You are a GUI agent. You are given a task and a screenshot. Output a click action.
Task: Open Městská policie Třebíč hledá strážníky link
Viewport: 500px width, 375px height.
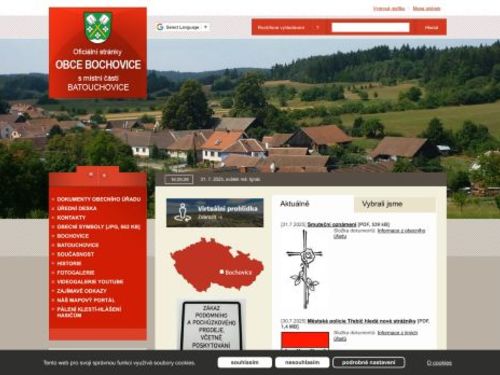(x=361, y=321)
